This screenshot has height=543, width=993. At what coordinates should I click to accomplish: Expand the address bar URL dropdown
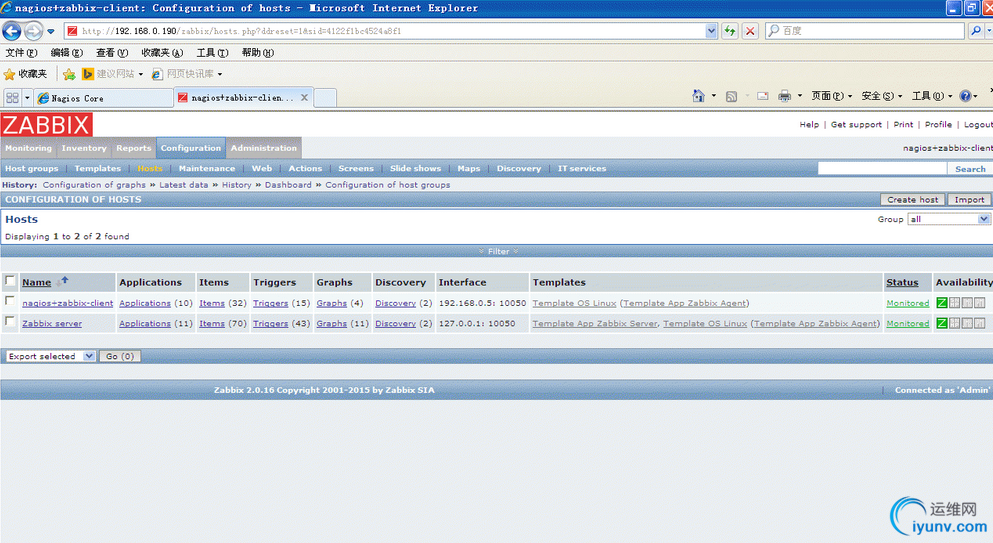coord(711,30)
